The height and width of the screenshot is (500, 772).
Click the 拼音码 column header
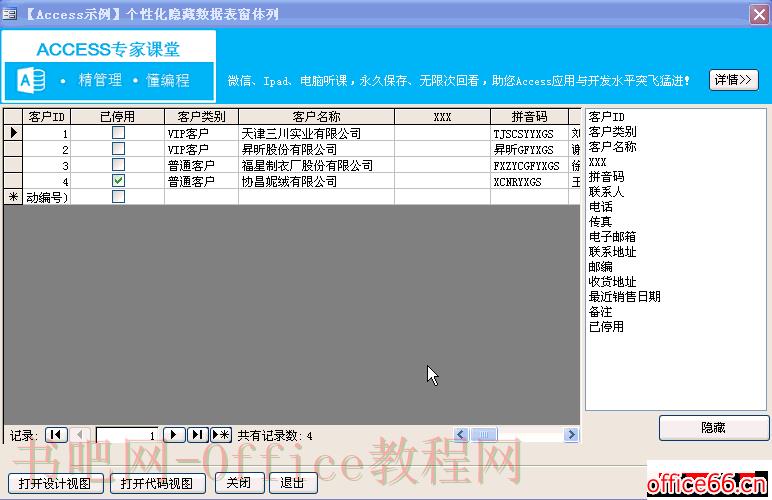tap(529, 117)
